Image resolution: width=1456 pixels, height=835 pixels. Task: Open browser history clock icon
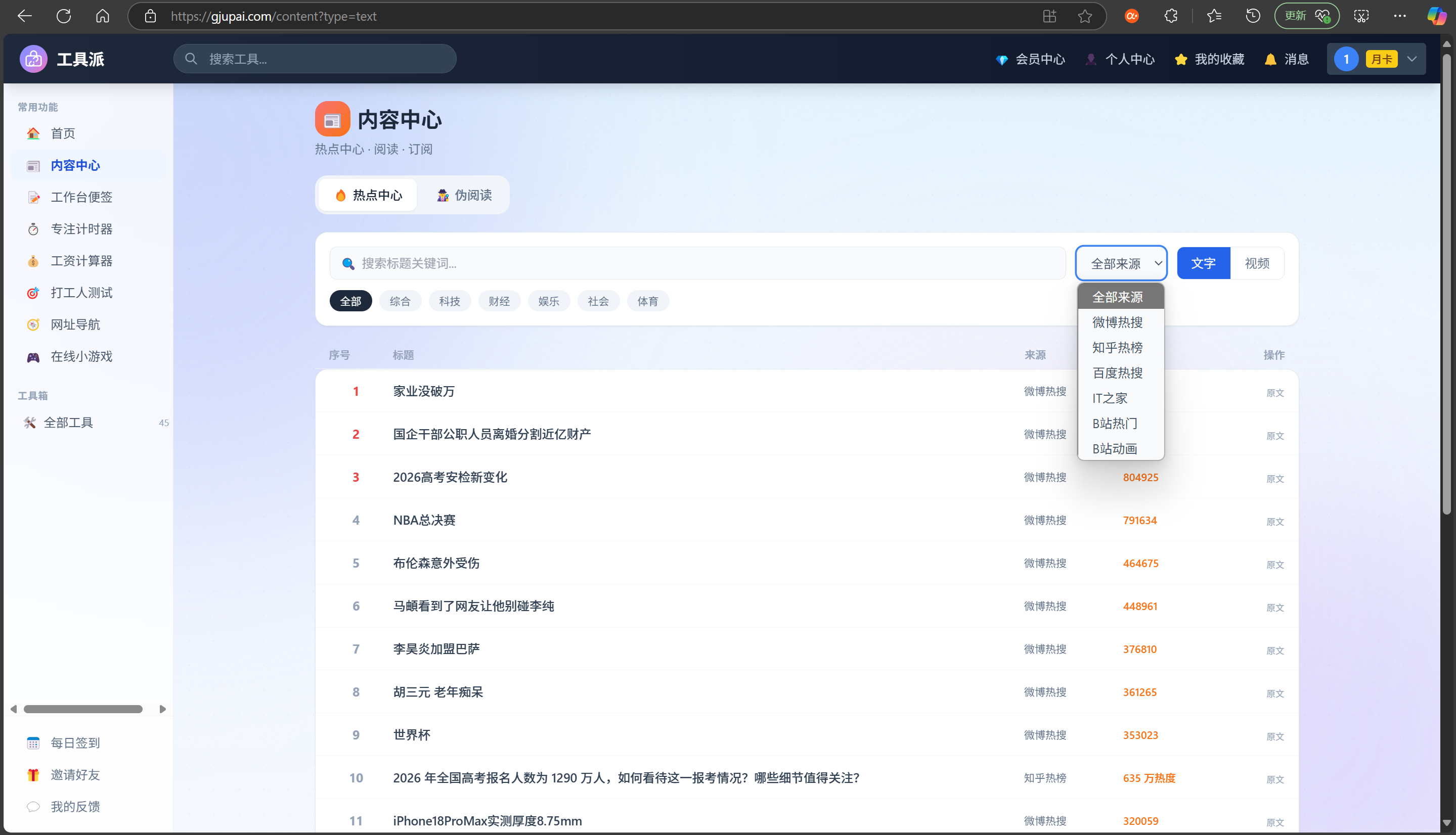tap(1253, 16)
